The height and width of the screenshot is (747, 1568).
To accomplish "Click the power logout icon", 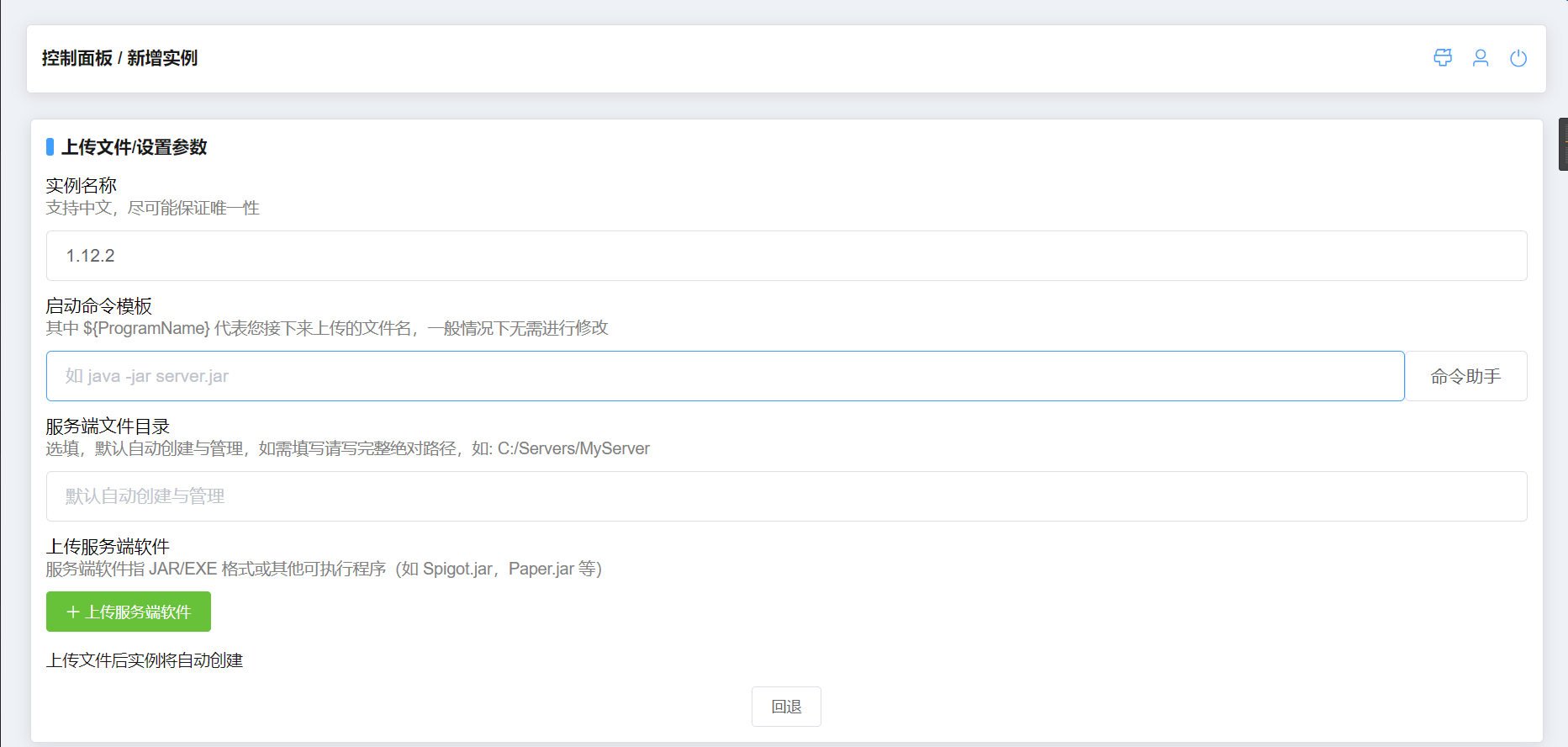I will (x=1518, y=58).
